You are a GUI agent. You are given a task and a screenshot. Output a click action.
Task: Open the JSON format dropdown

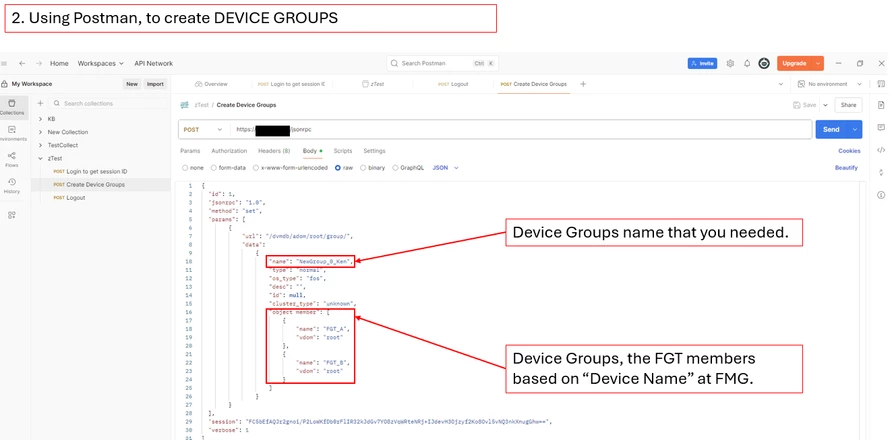(445, 168)
